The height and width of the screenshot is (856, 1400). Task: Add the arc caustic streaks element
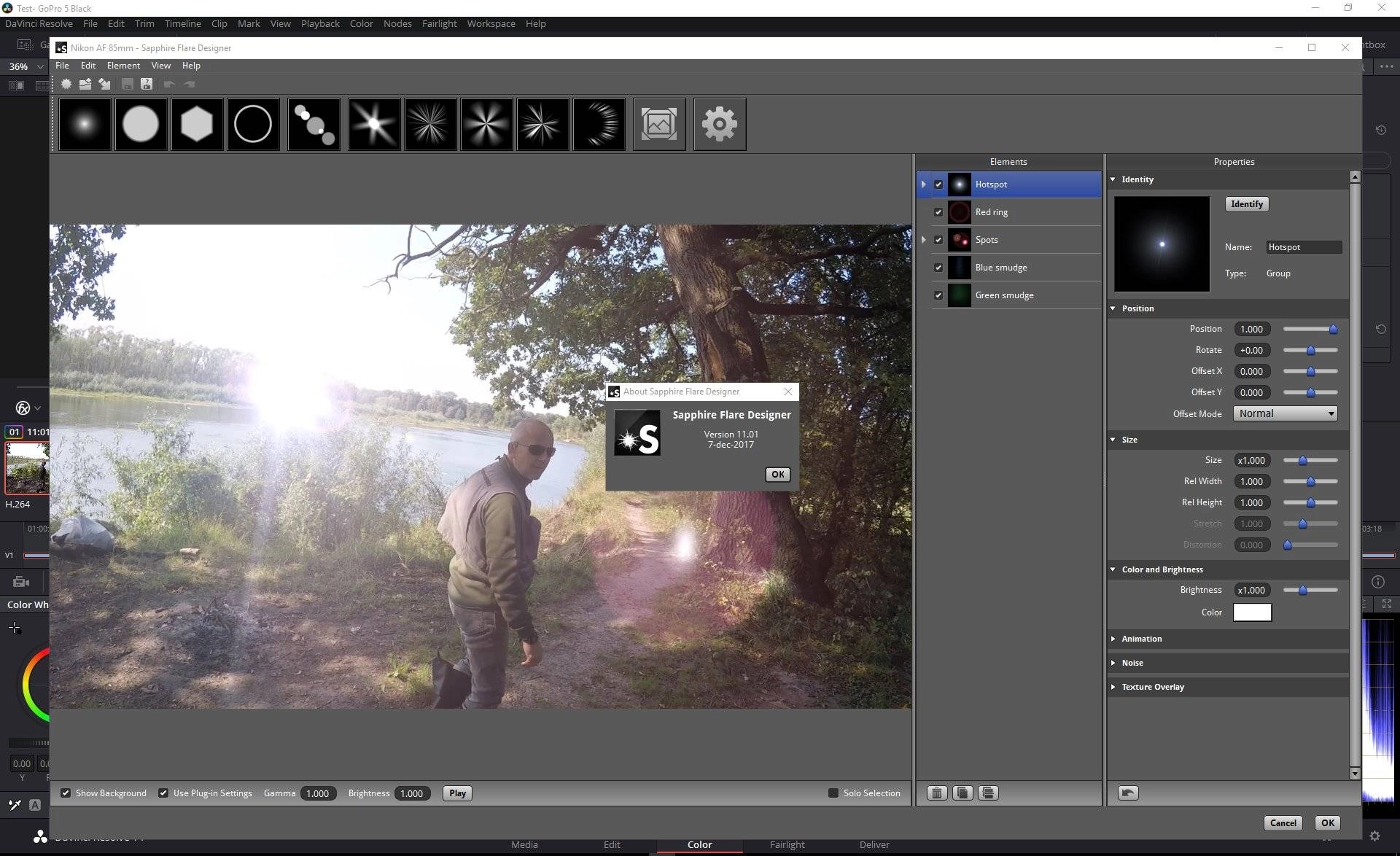pos(599,125)
